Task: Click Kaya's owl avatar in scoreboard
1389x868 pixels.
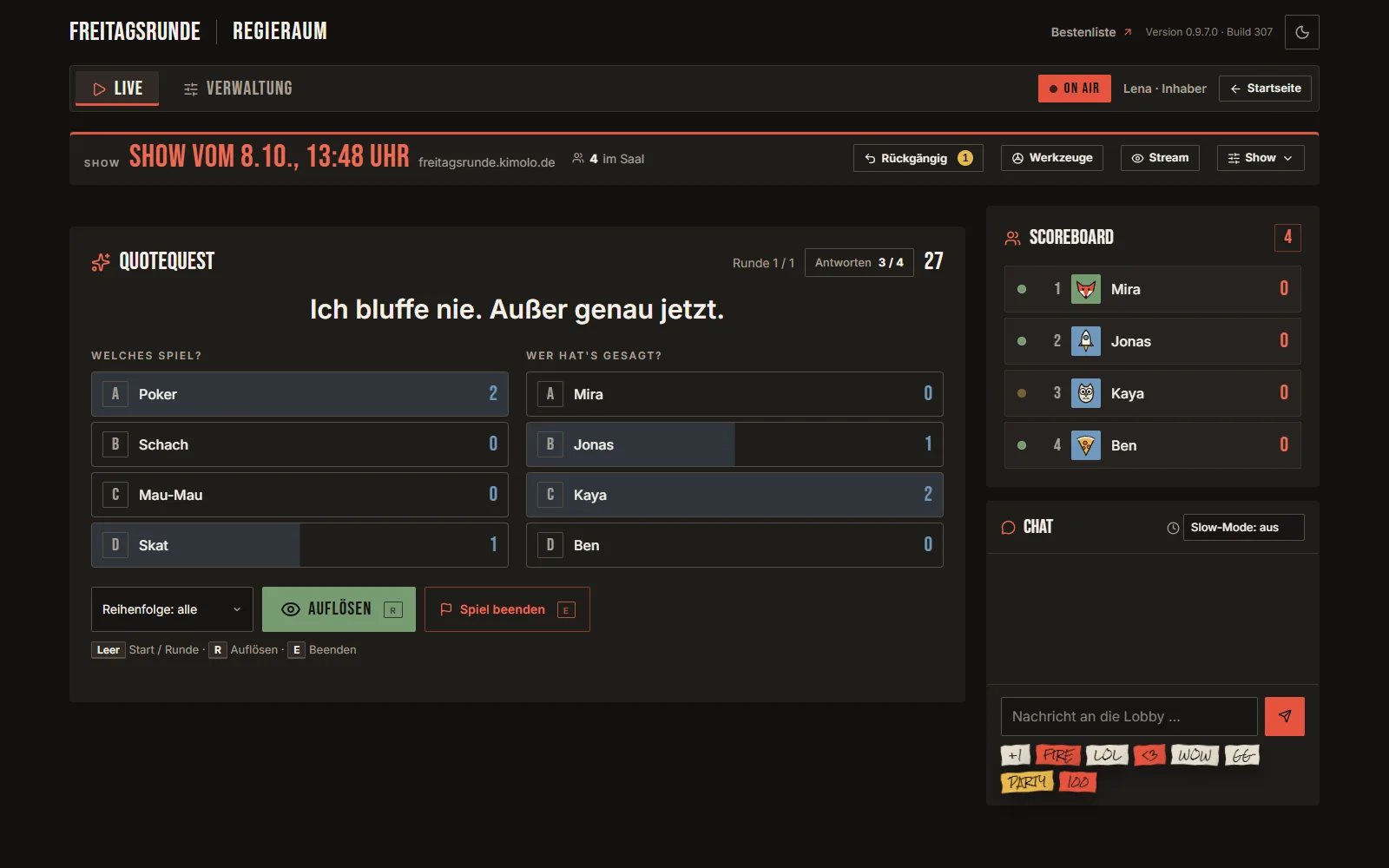Action: (1085, 393)
